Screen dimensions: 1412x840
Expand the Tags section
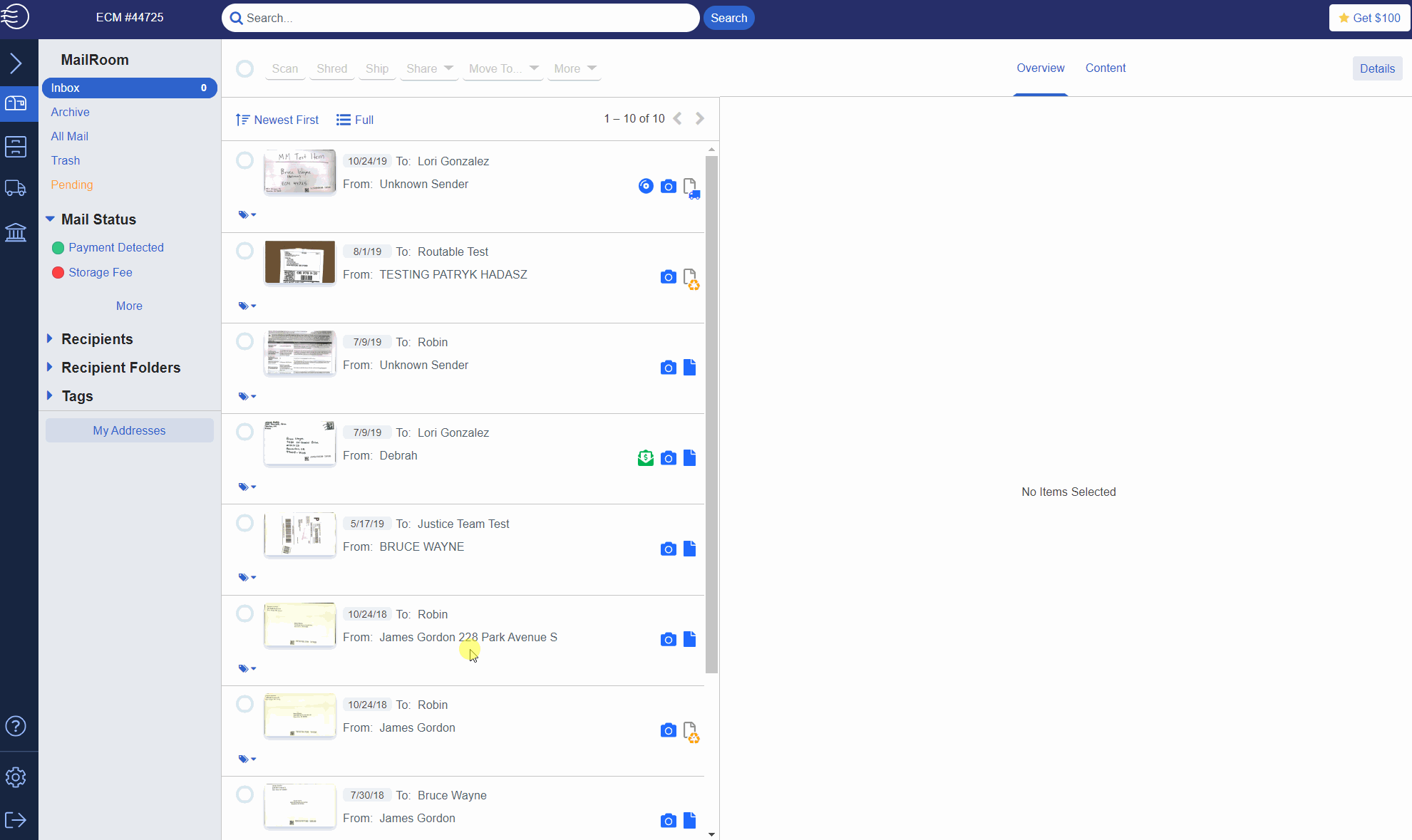[x=49, y=395]
